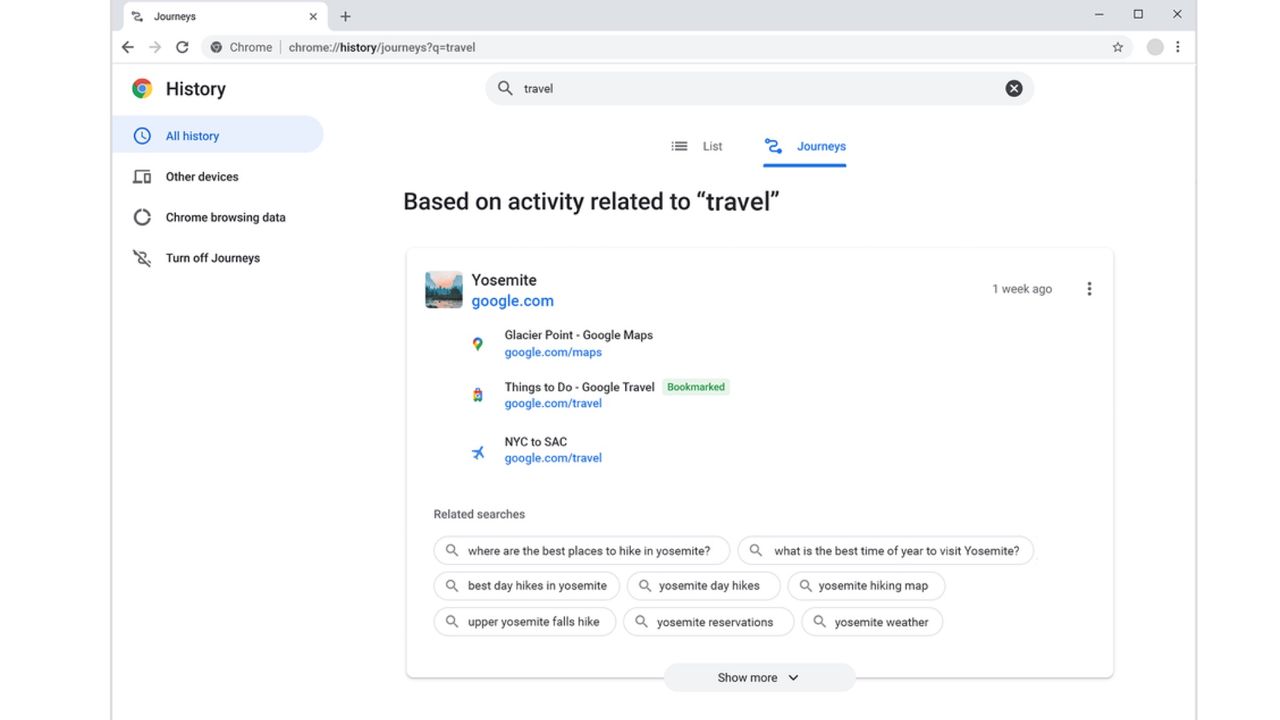Click the best day hikes in yosemite chip

coord(527,586)
